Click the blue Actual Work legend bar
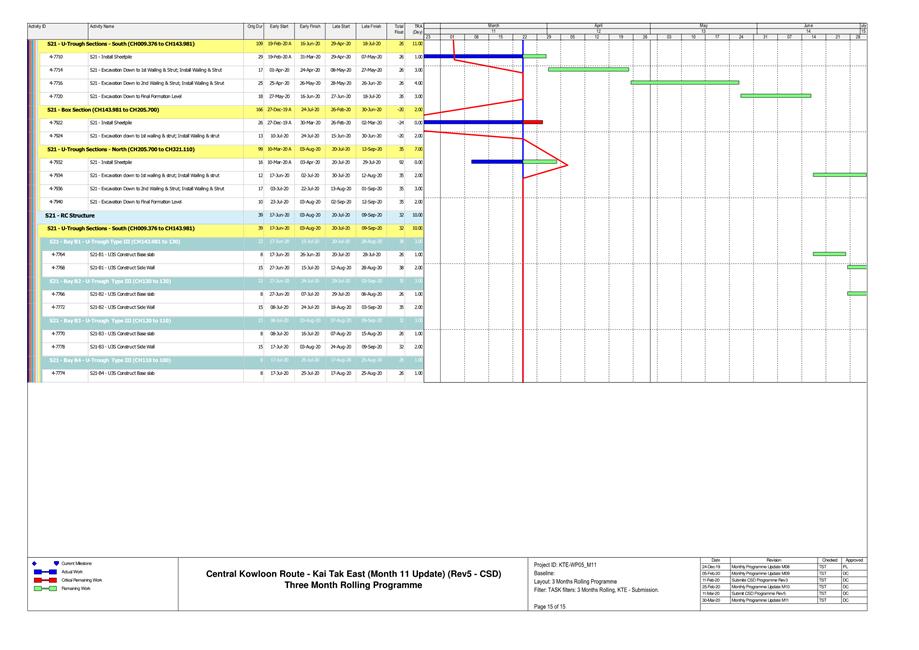The image size is (919, 650). (x=44, y=572)
